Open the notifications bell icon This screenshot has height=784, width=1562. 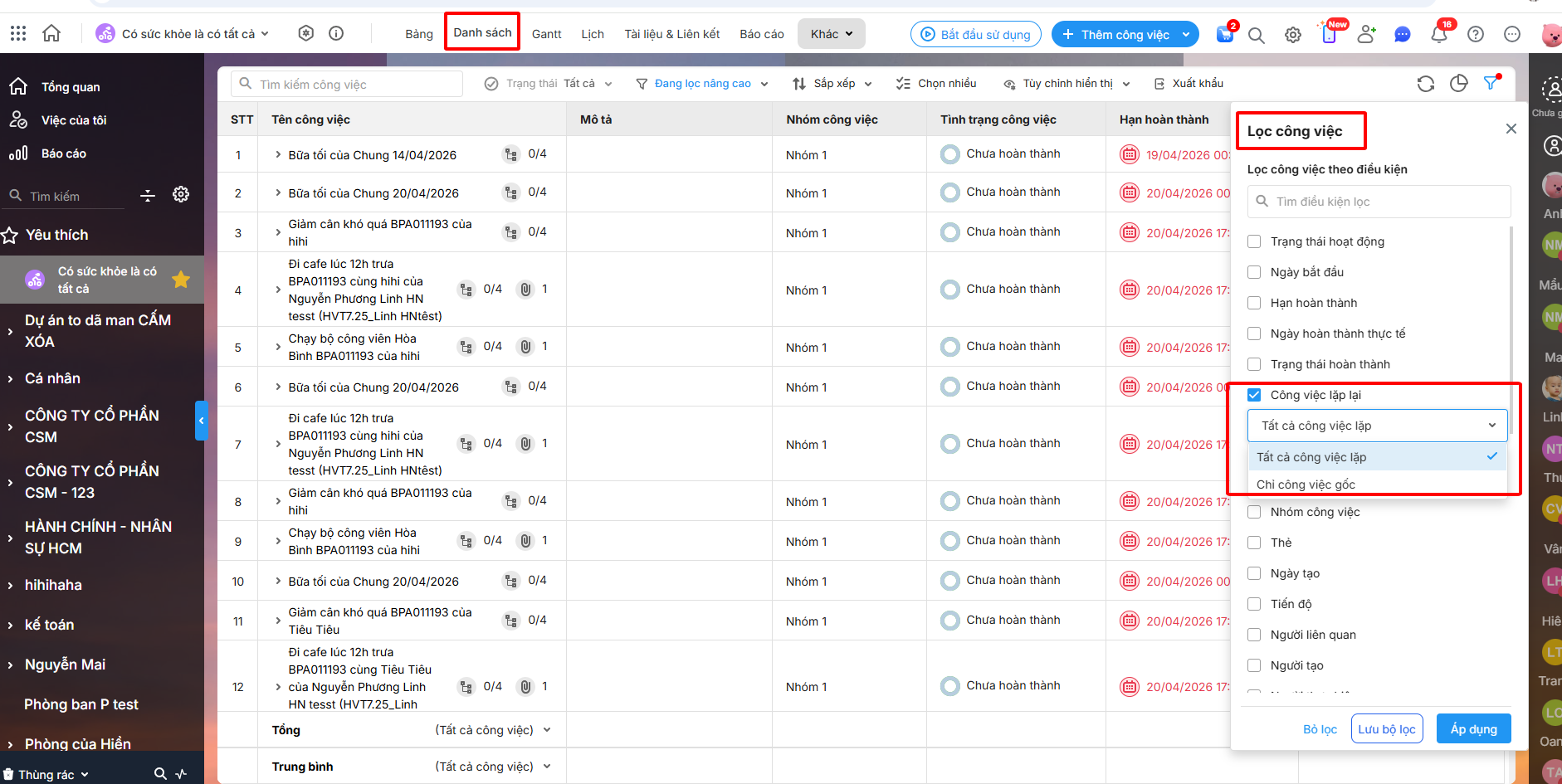point(1439,35)
